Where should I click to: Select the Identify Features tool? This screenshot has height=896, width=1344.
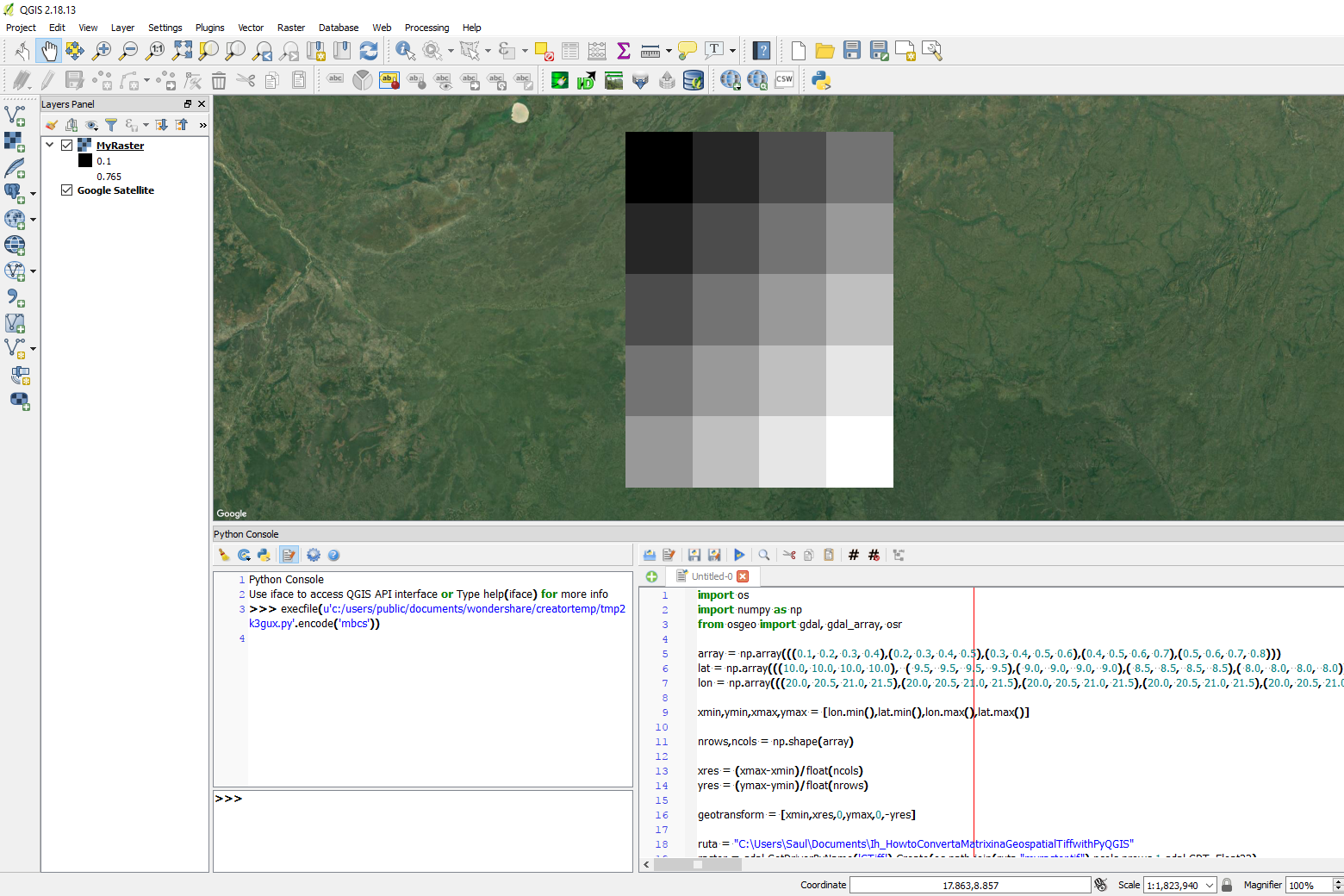click(405, 50)
